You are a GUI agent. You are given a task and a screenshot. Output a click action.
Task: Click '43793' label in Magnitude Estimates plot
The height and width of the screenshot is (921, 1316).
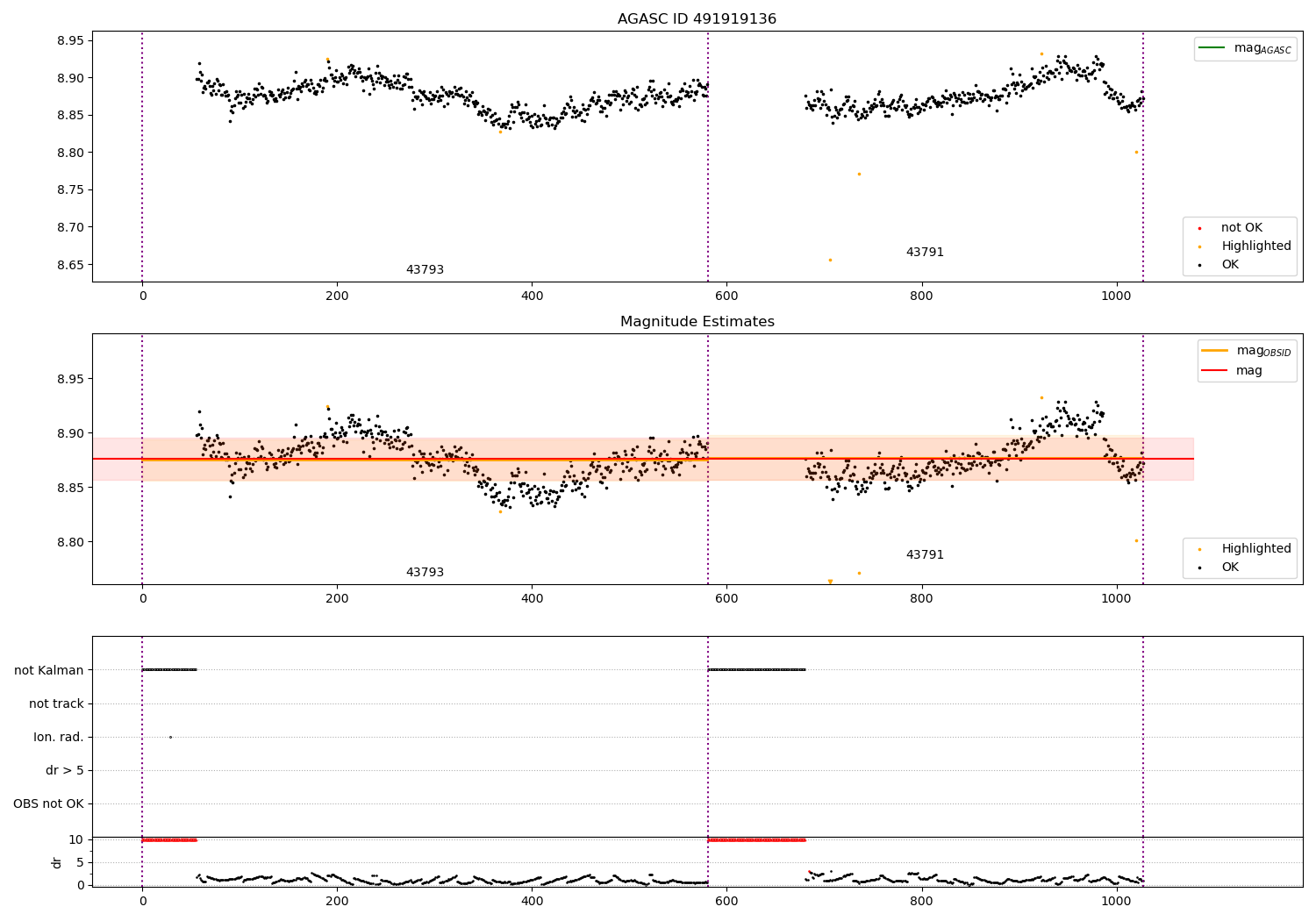coord(425,573)
